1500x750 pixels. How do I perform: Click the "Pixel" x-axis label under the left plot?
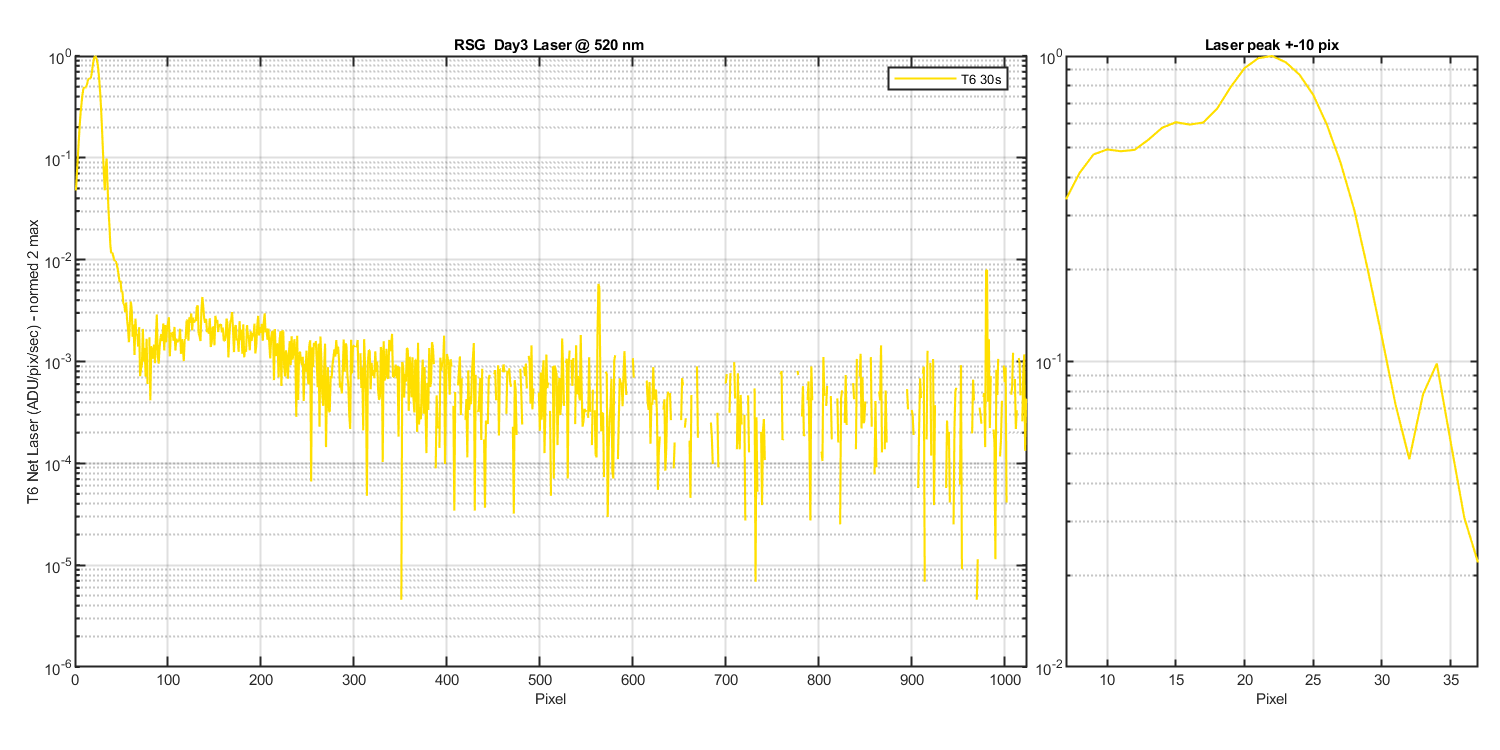click(549, 699)
